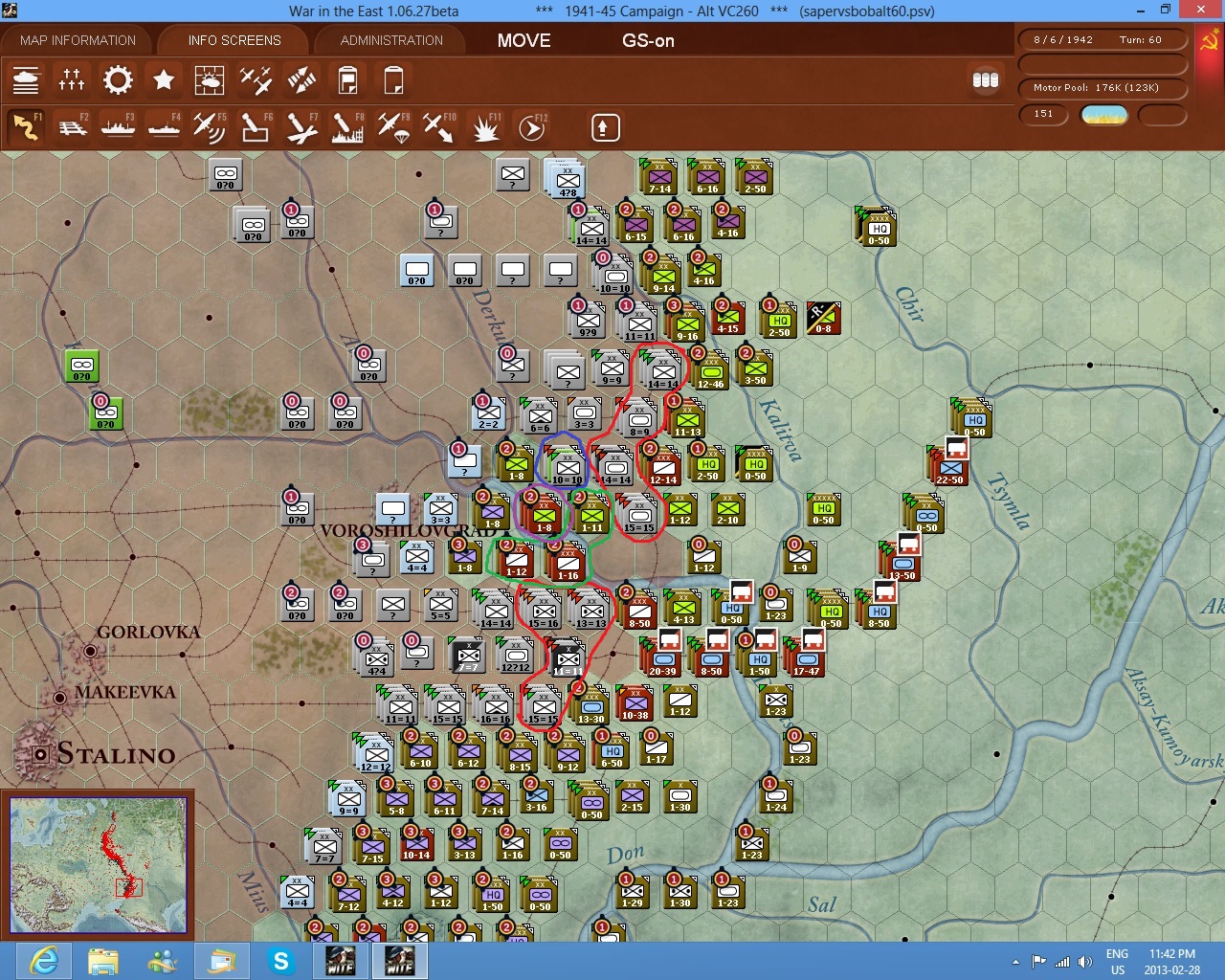Select the unit counter labeled 17-47
Screen dimensions: 1225x980
807,657
